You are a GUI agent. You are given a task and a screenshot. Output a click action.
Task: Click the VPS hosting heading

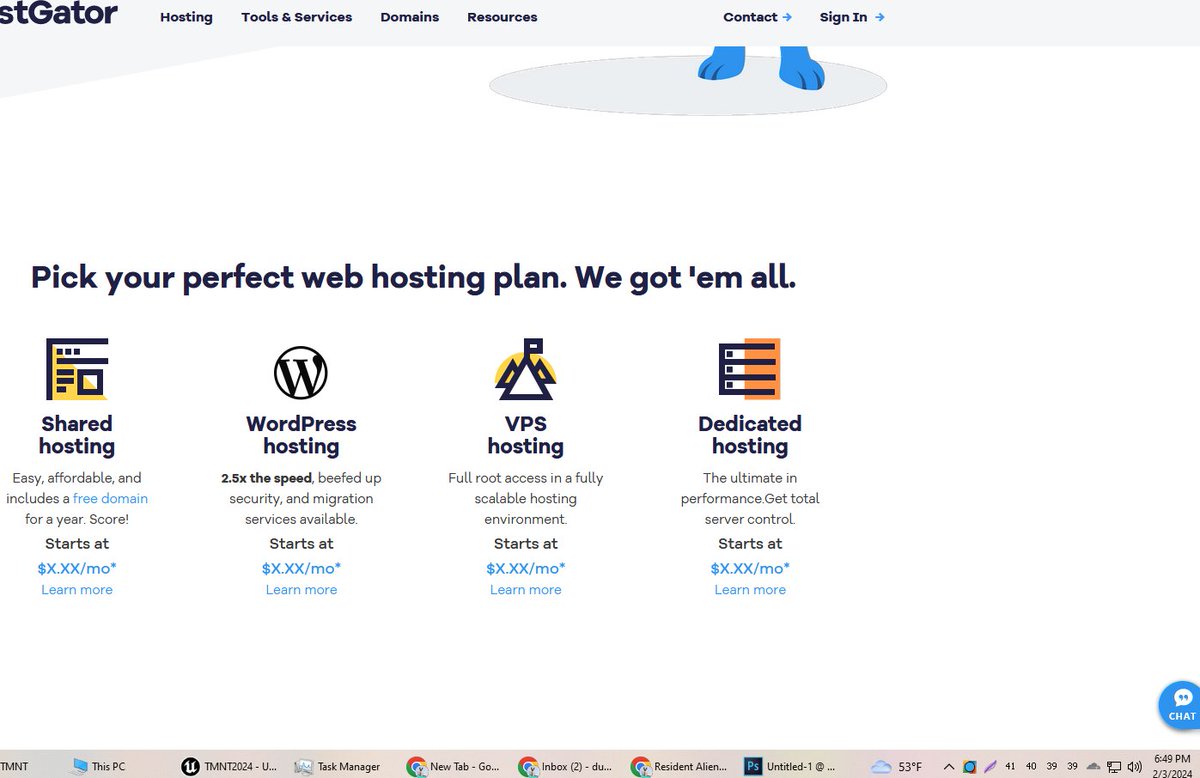click(x=526, y=435)
